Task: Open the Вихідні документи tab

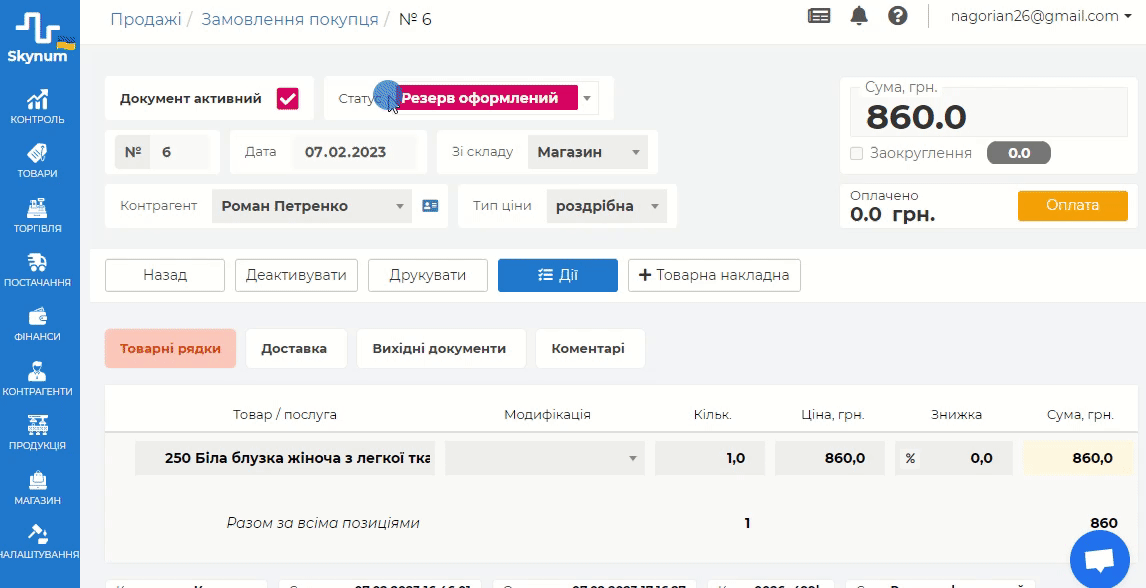Action: [439, 349]
